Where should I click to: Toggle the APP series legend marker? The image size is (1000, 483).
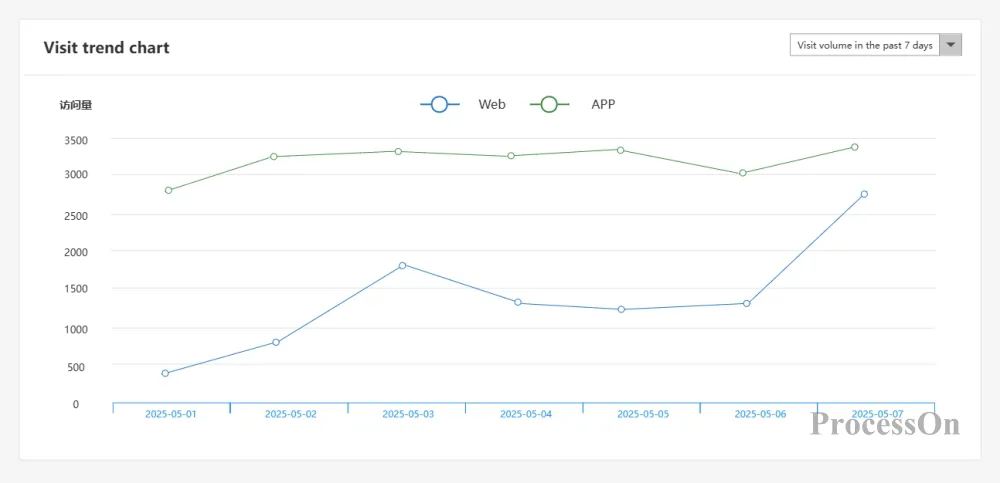point(549,104)
